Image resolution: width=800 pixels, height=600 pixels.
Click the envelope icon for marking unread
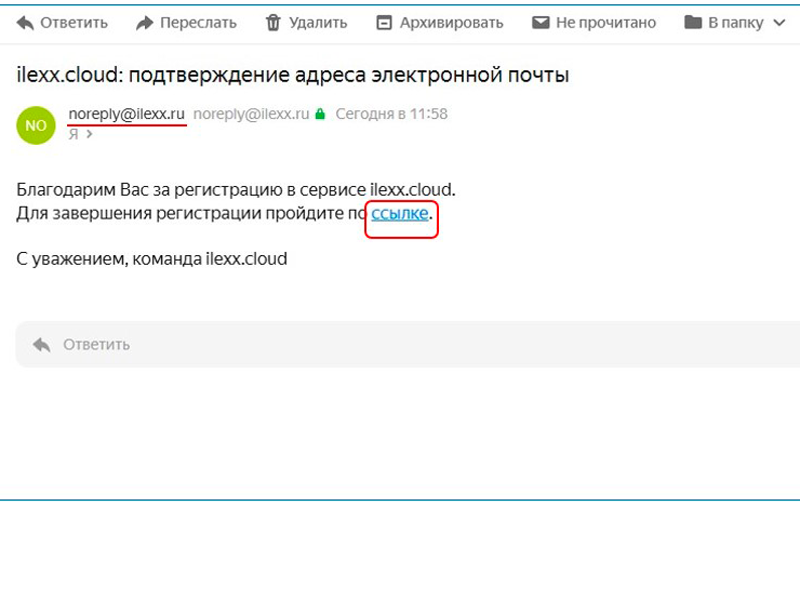pyautogui.click(x=541, y=22)
